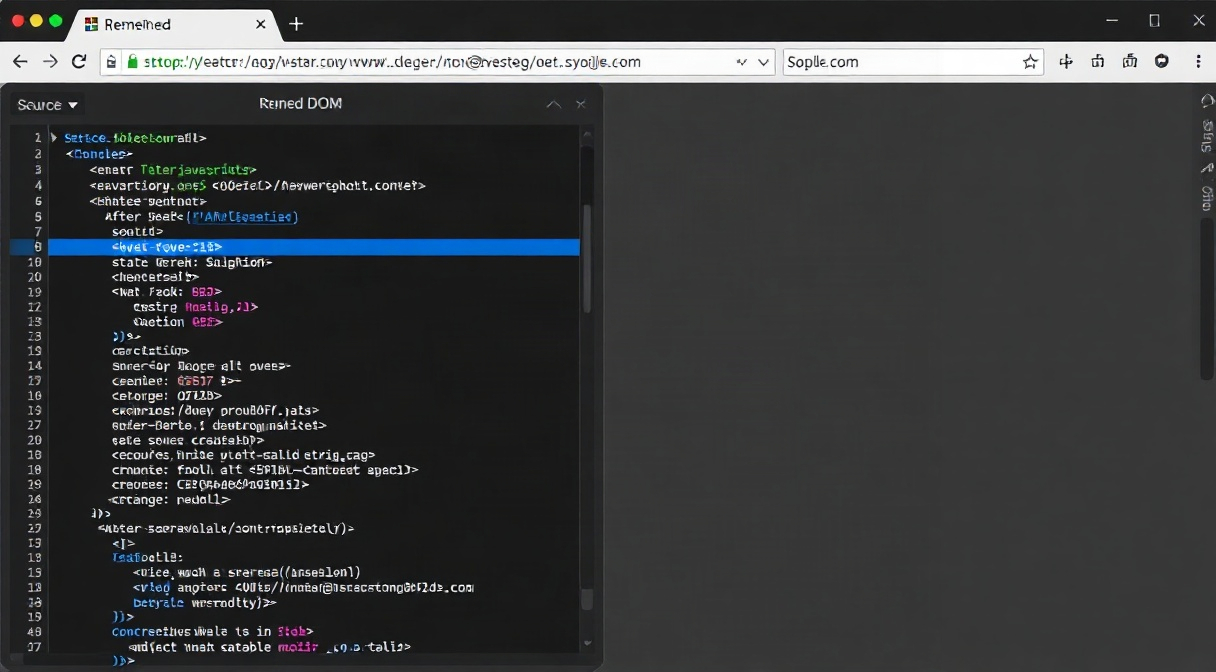Click the Rened DOM panel title
This screenshot has height=672, width=1216.
pos(300,104)
